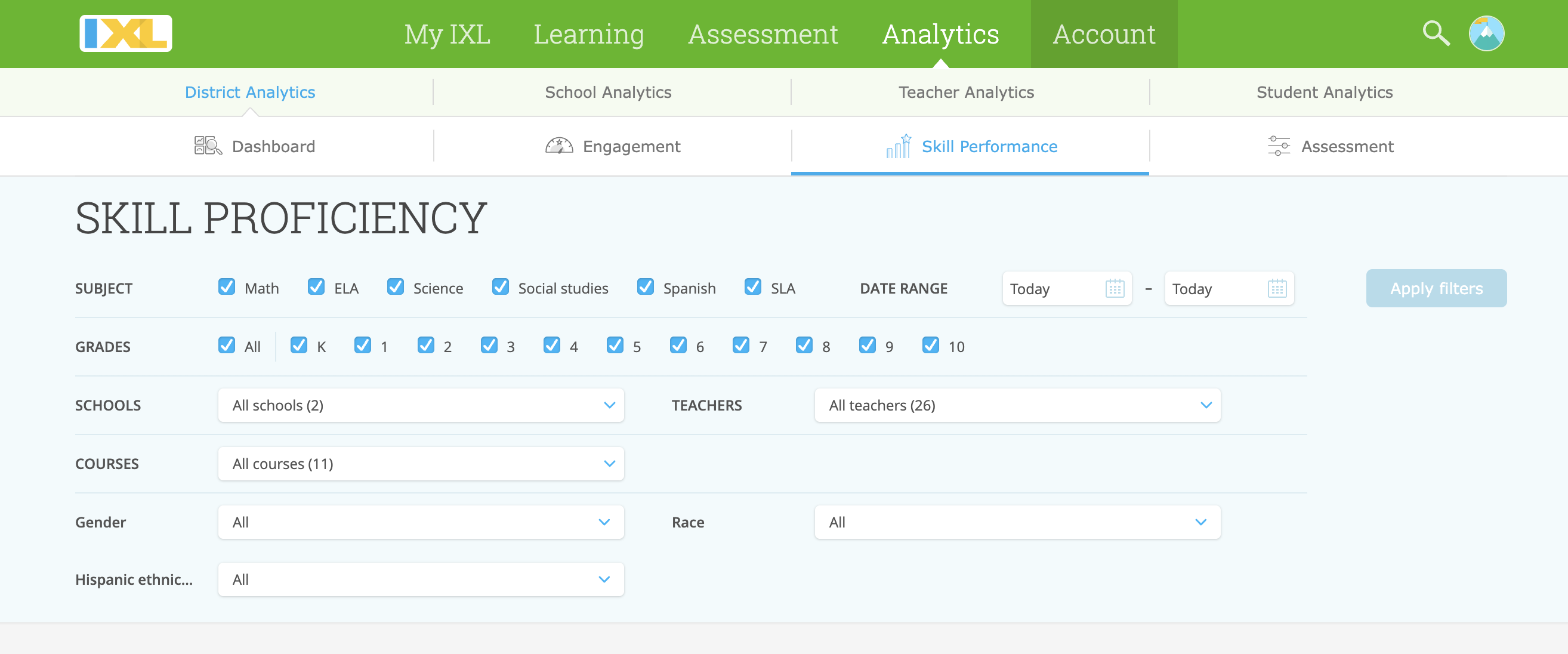The width and height of the screenshot is (1568, 654).
Task: Open the end date calendar icon
Action: point(1276,288)
